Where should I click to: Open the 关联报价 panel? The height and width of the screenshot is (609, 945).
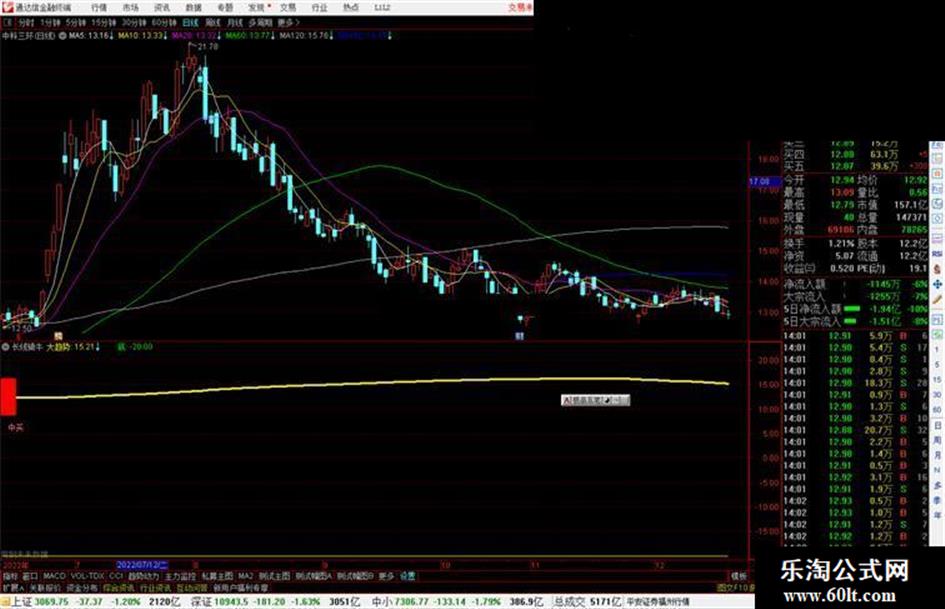click(45, 587)
